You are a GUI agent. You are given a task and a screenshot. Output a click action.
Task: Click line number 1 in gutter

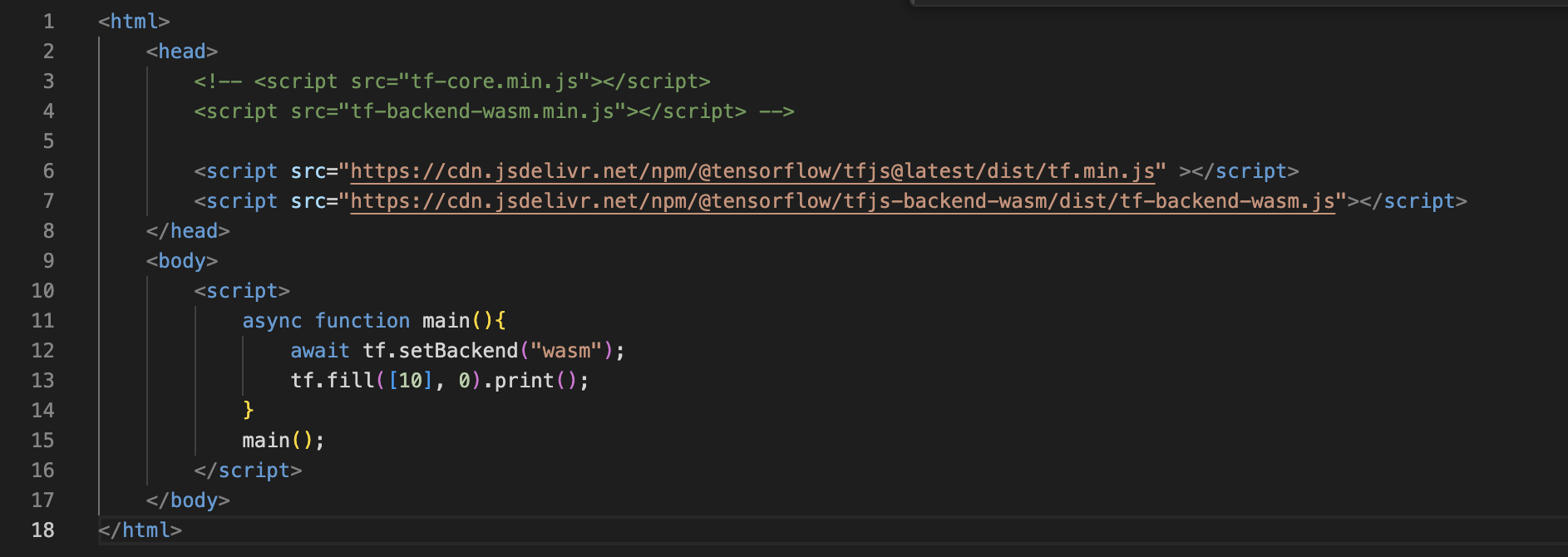pos(48,22)
